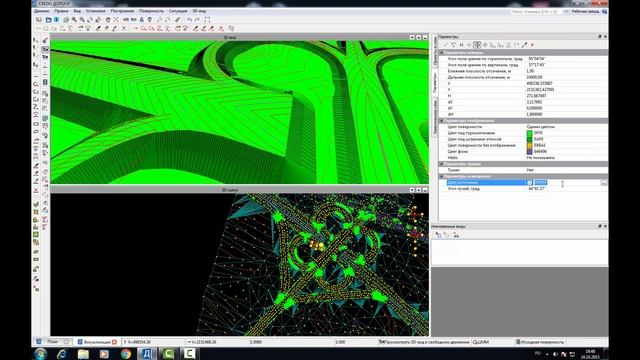
Task: Click bright green swatch for Цвет под горизонталями
Action: (529, 133)
